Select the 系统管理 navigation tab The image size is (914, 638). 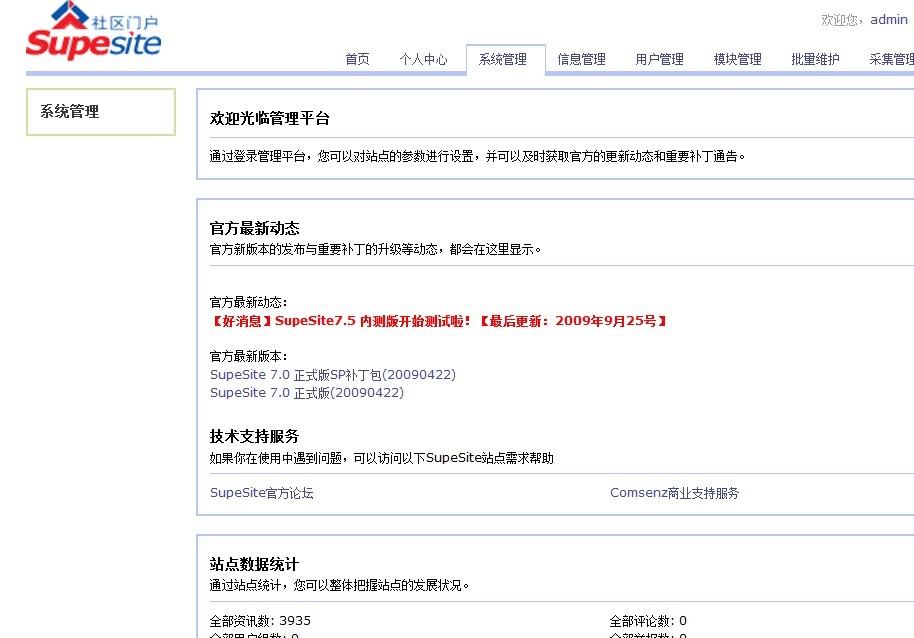(502, 59)
